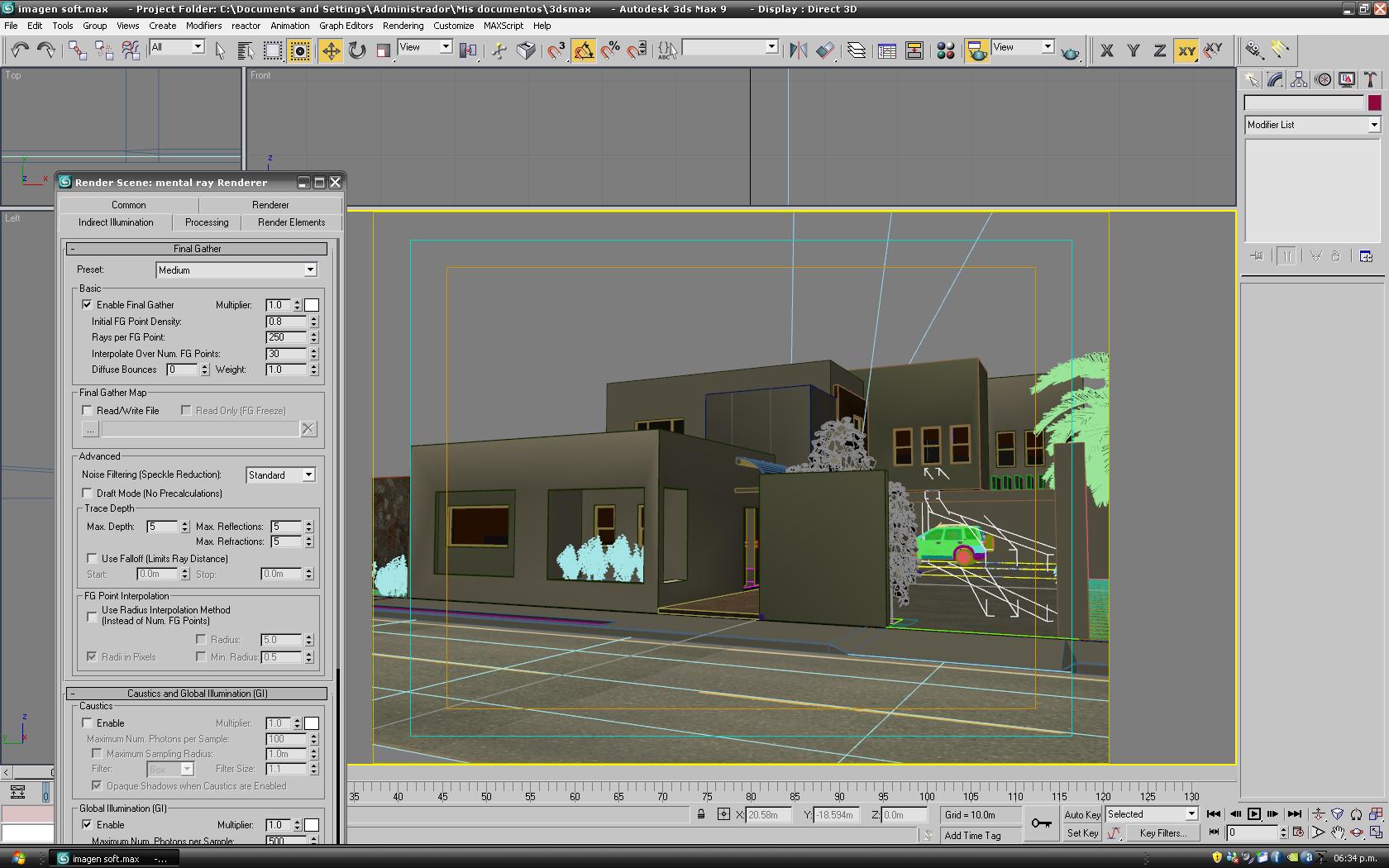The height and width of the screenshot is (868, 1389).
Task: Click the Rectangular Selection Region icon
Action: click(x=272, y=50)
